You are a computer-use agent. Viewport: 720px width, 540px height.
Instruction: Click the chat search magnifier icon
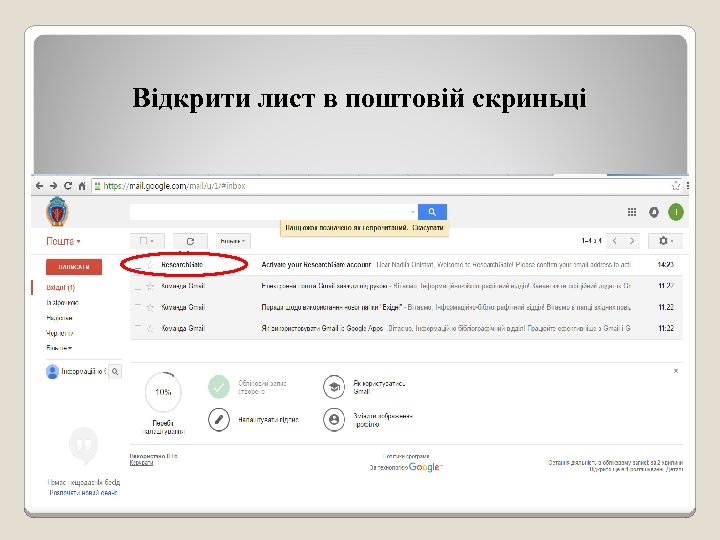point(115,371)
